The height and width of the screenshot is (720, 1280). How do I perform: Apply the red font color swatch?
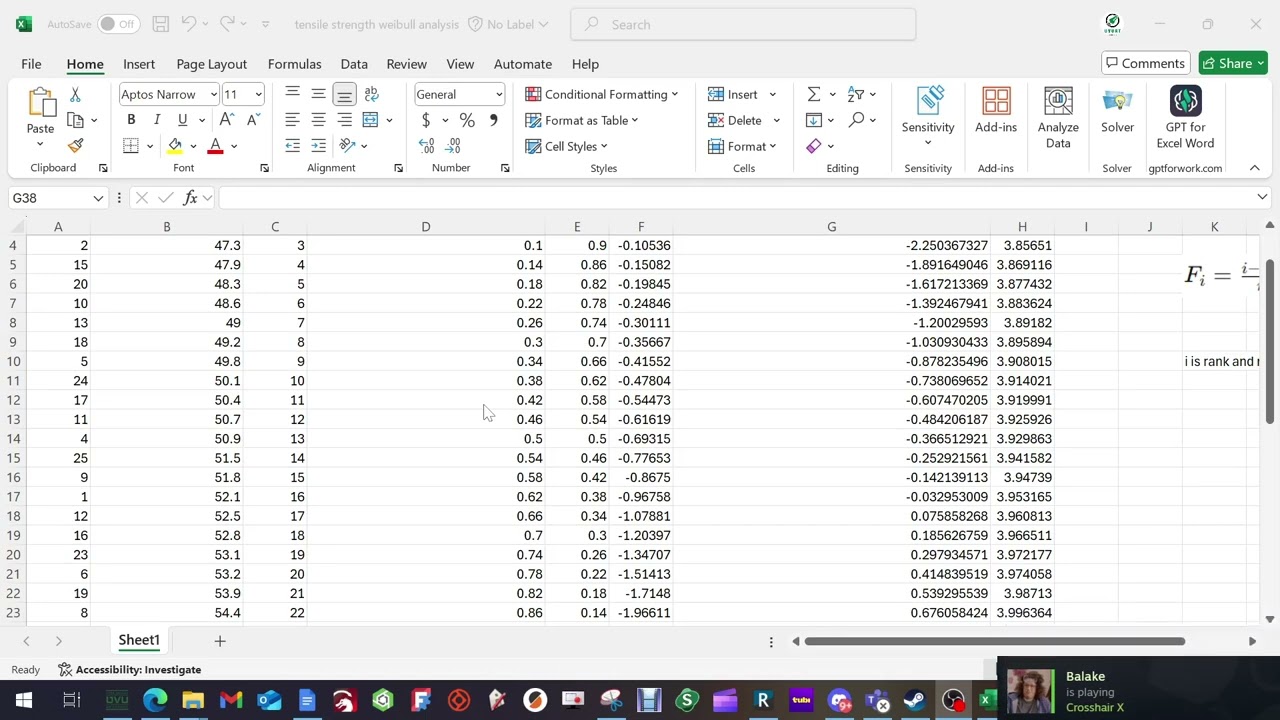coord(215,146)
